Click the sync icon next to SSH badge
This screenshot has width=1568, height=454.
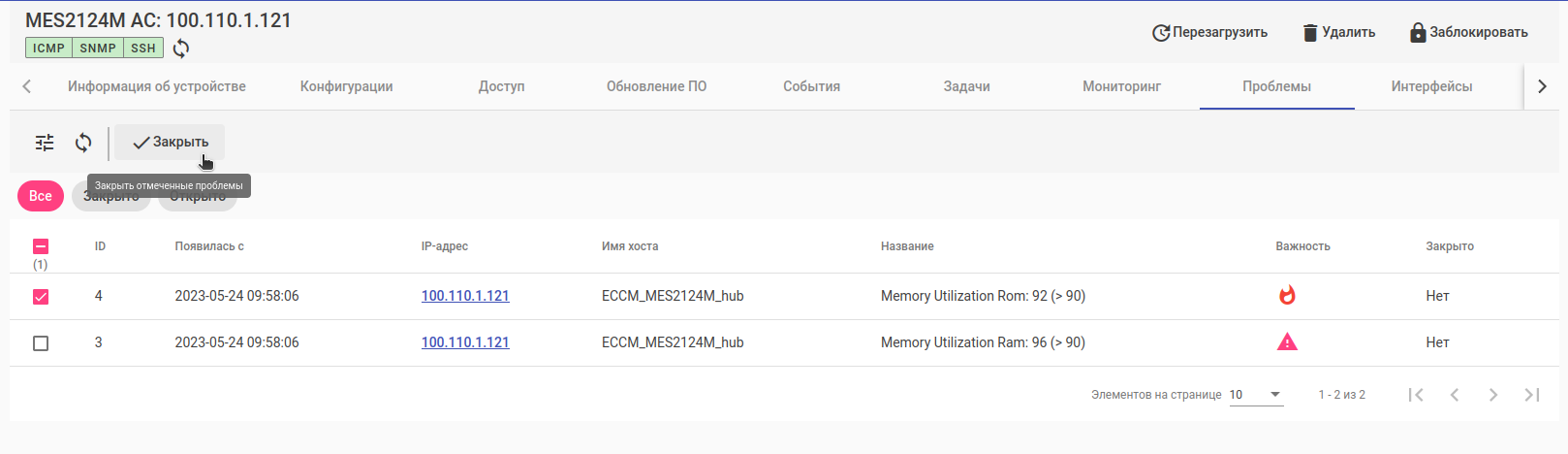181,49
